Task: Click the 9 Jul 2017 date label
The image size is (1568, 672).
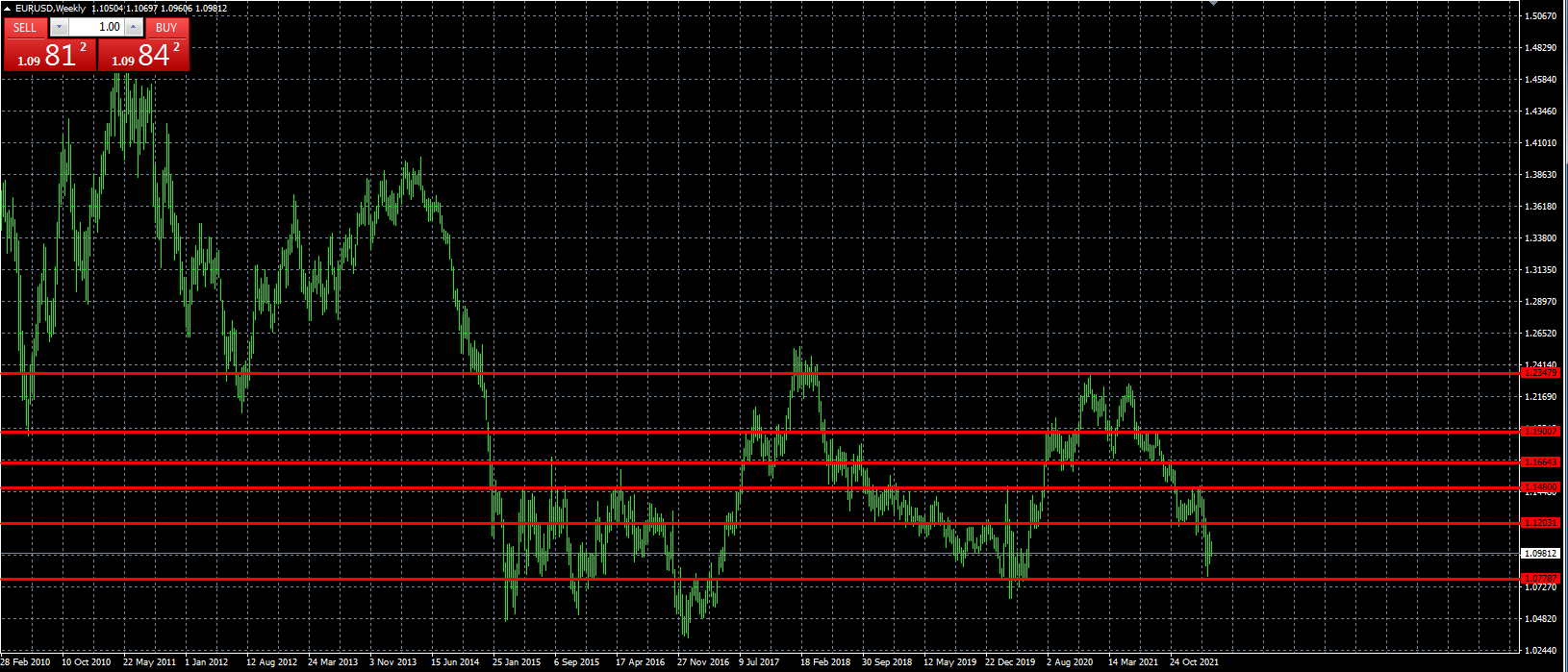Action: coord(760,662)
